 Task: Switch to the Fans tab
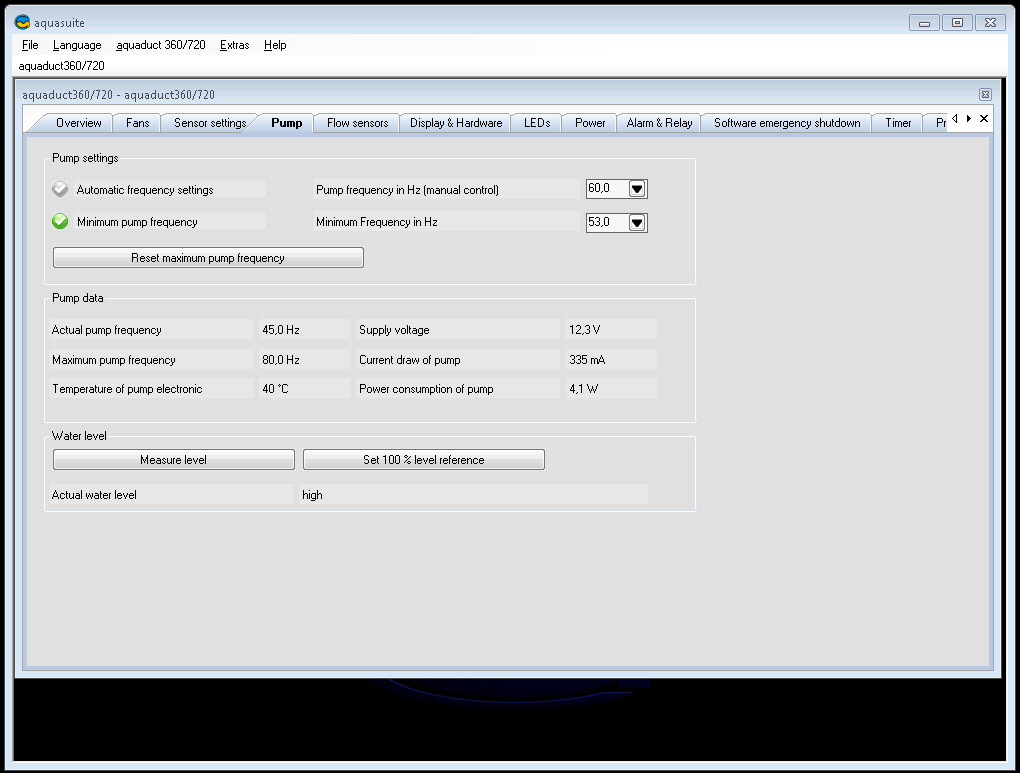pos(138,123)
